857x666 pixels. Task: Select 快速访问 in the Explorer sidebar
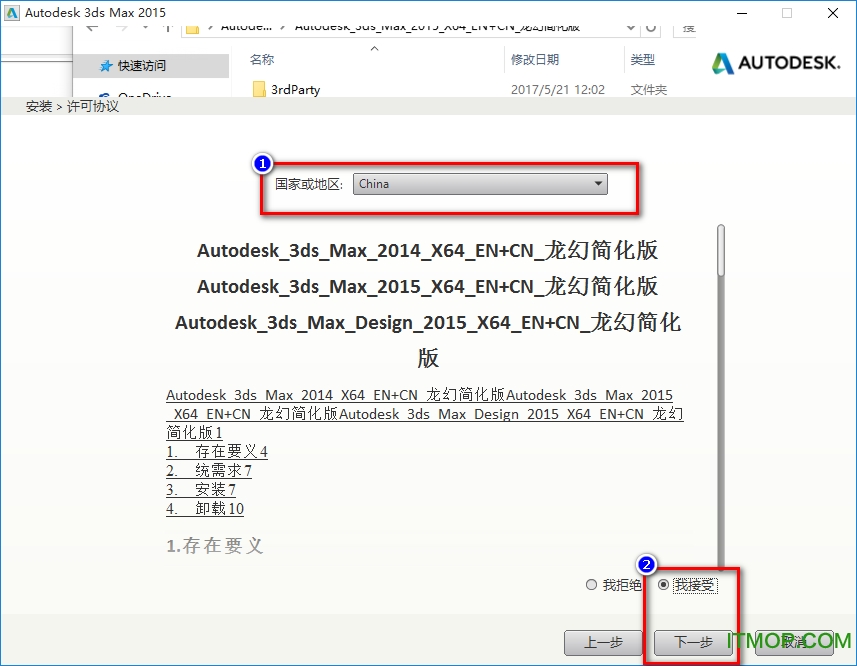tap(151, 66)
